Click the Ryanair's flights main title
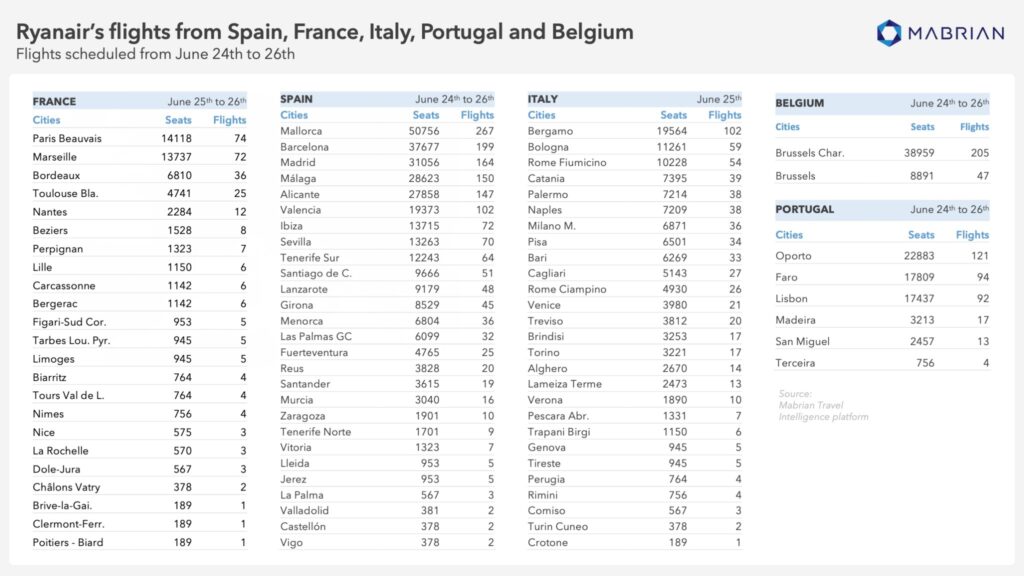 tap(325, 31)
